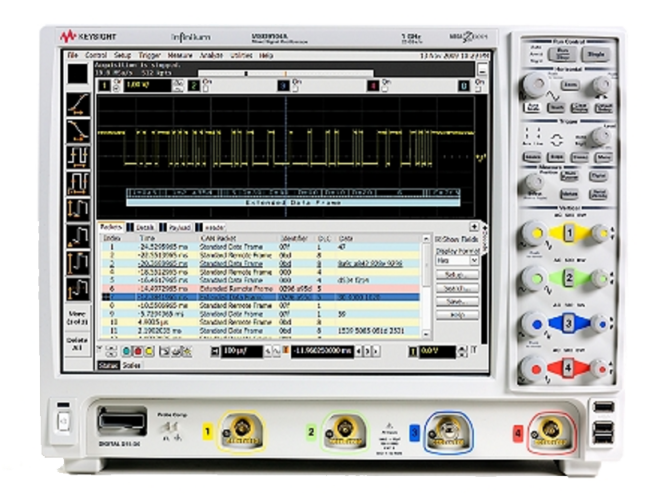Screen dimensions: 661x500
Task: Push the power button on front panel
Action: (x=63, y=420)
